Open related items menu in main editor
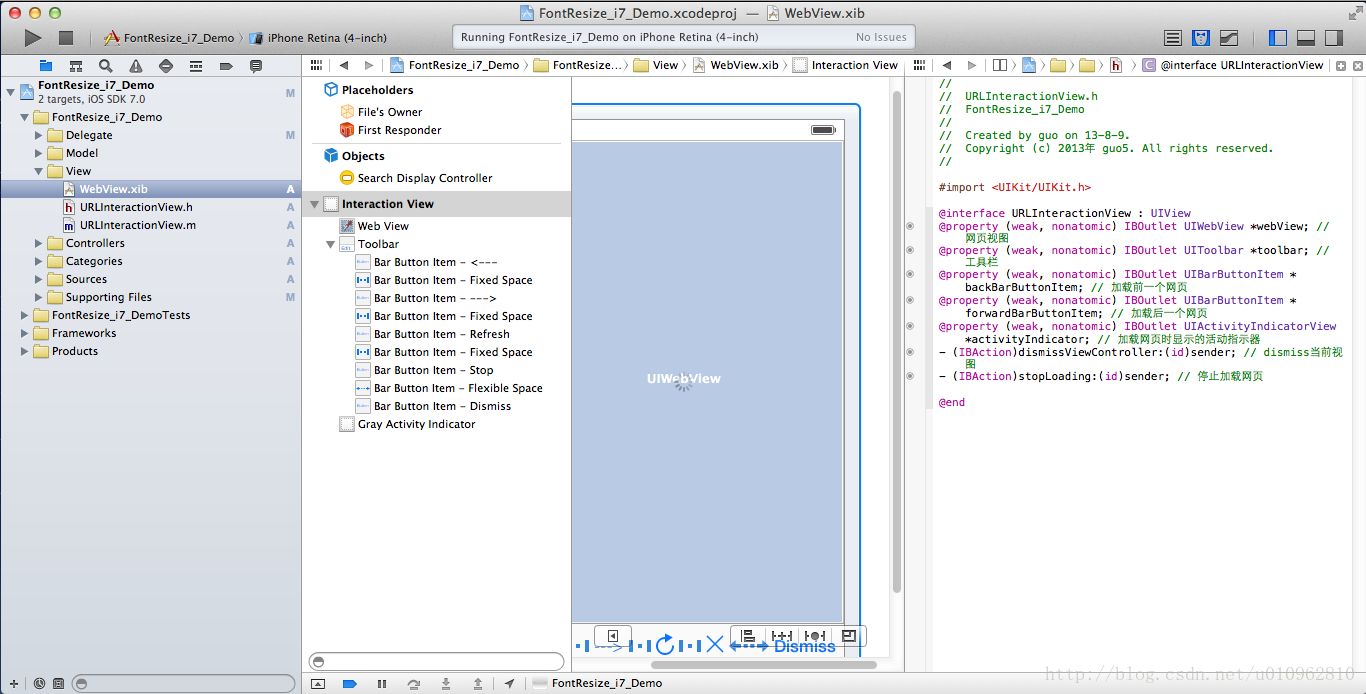The height and width of the screenshot is (694, 1366). click(x=316, y=65)
